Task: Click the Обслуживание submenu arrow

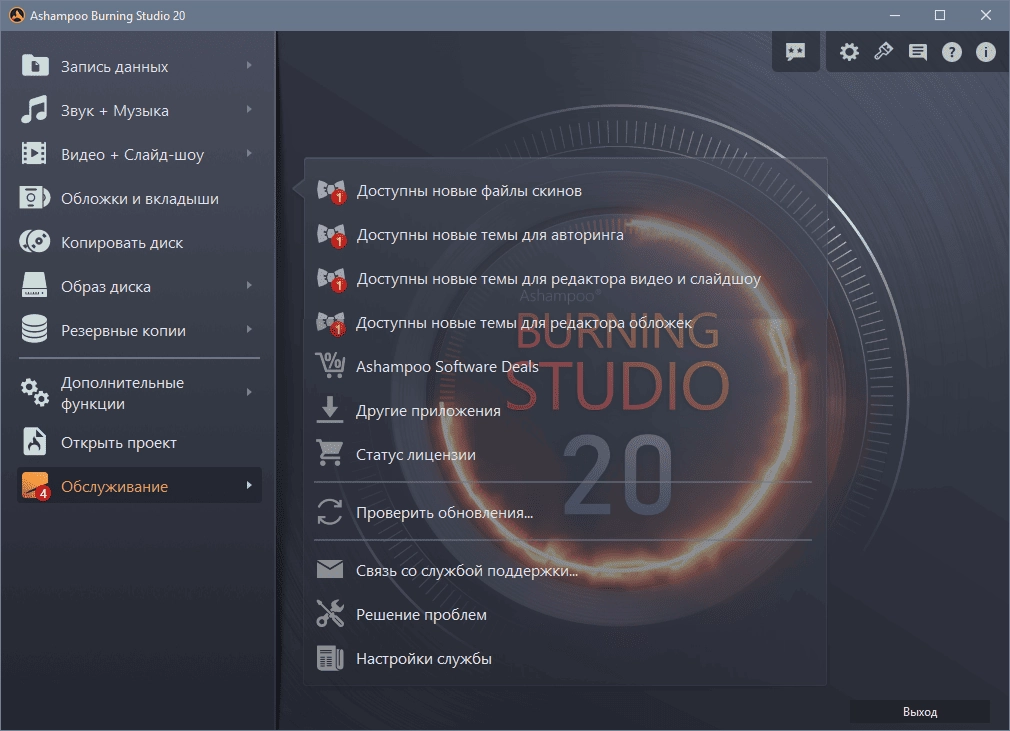Action: (x=249, y=485)
